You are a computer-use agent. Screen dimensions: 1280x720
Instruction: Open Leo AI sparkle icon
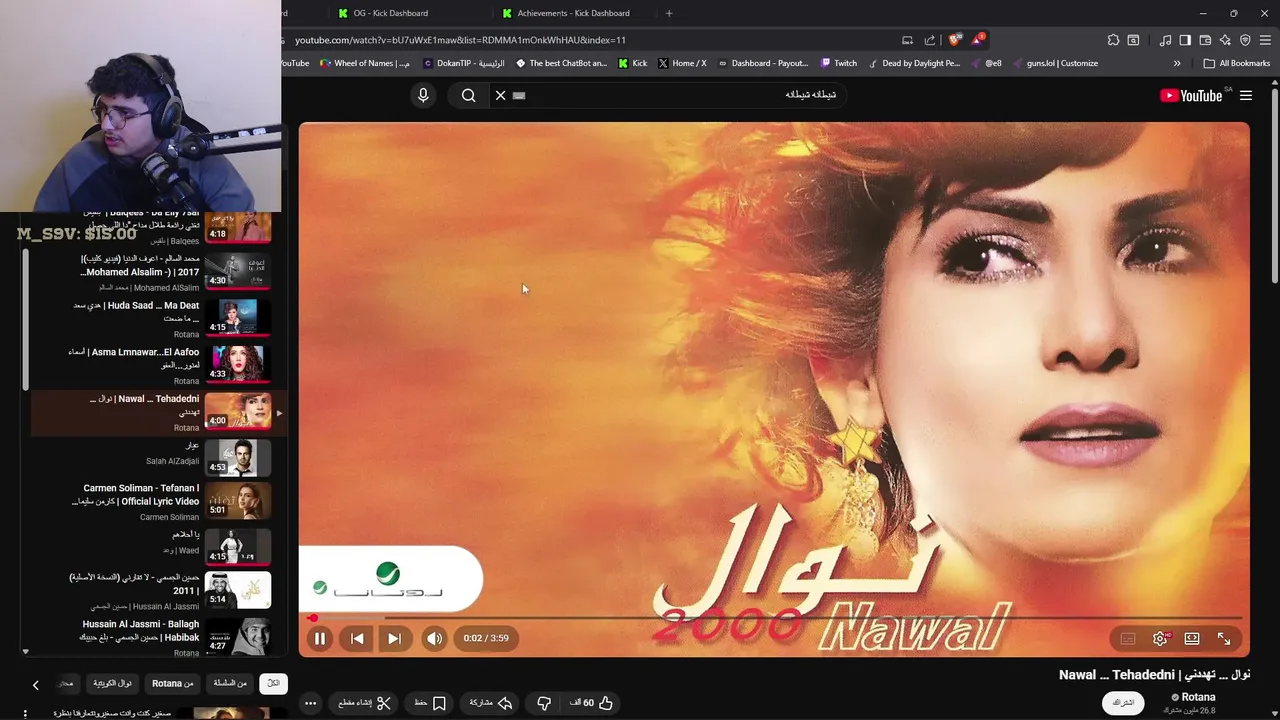coord(1225,40)
